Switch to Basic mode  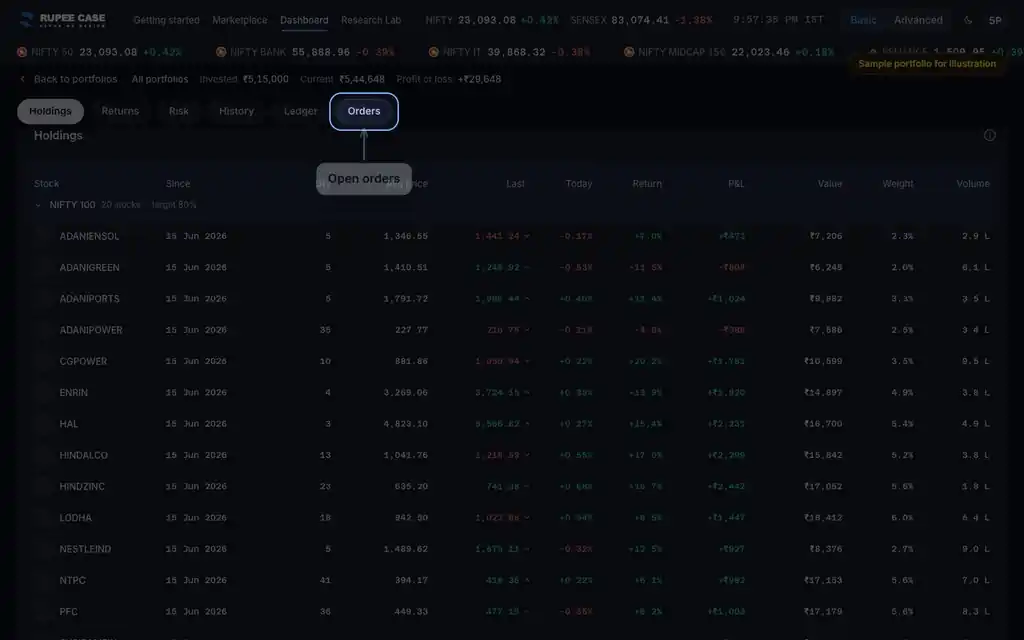863,20
